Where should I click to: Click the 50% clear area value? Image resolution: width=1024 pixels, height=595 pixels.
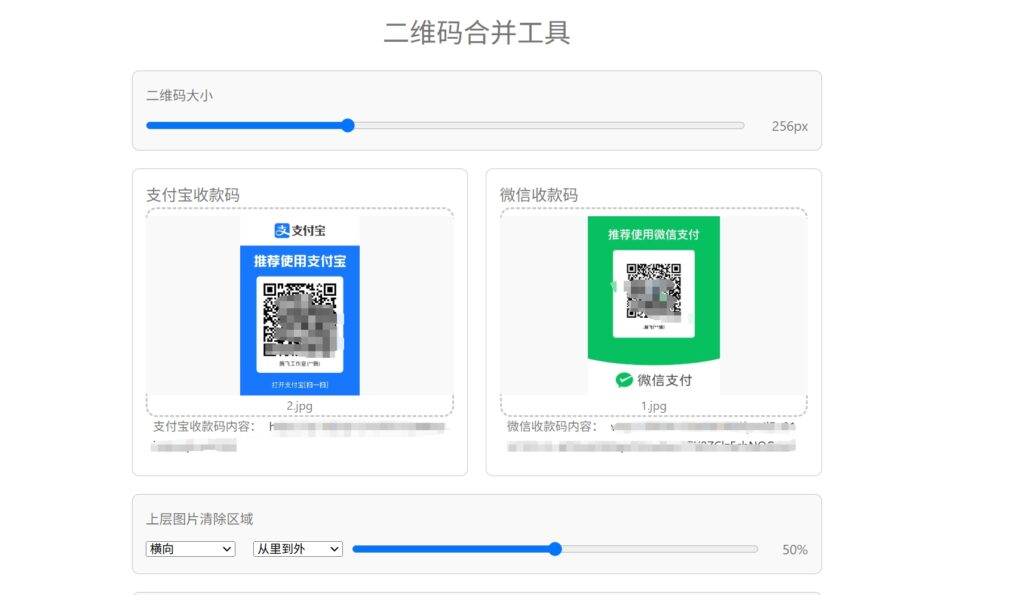coord(794,550)
